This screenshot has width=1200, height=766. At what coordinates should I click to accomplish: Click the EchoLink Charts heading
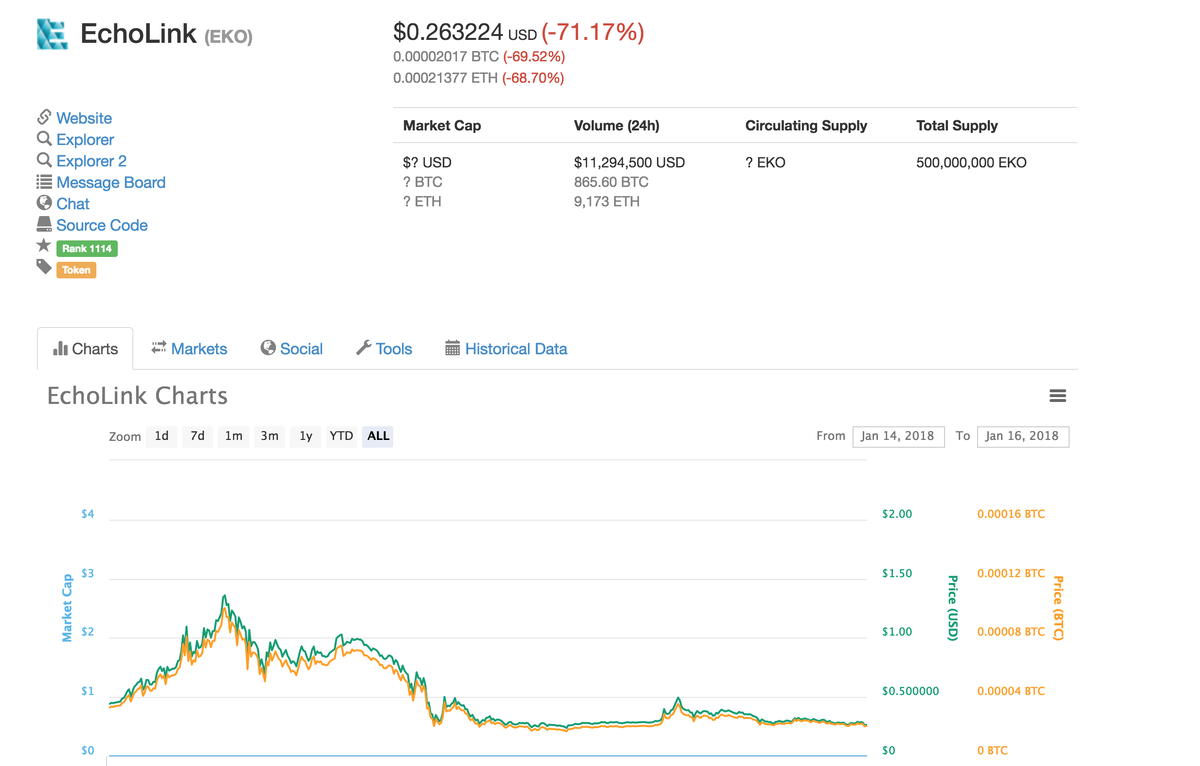(137, 396)
